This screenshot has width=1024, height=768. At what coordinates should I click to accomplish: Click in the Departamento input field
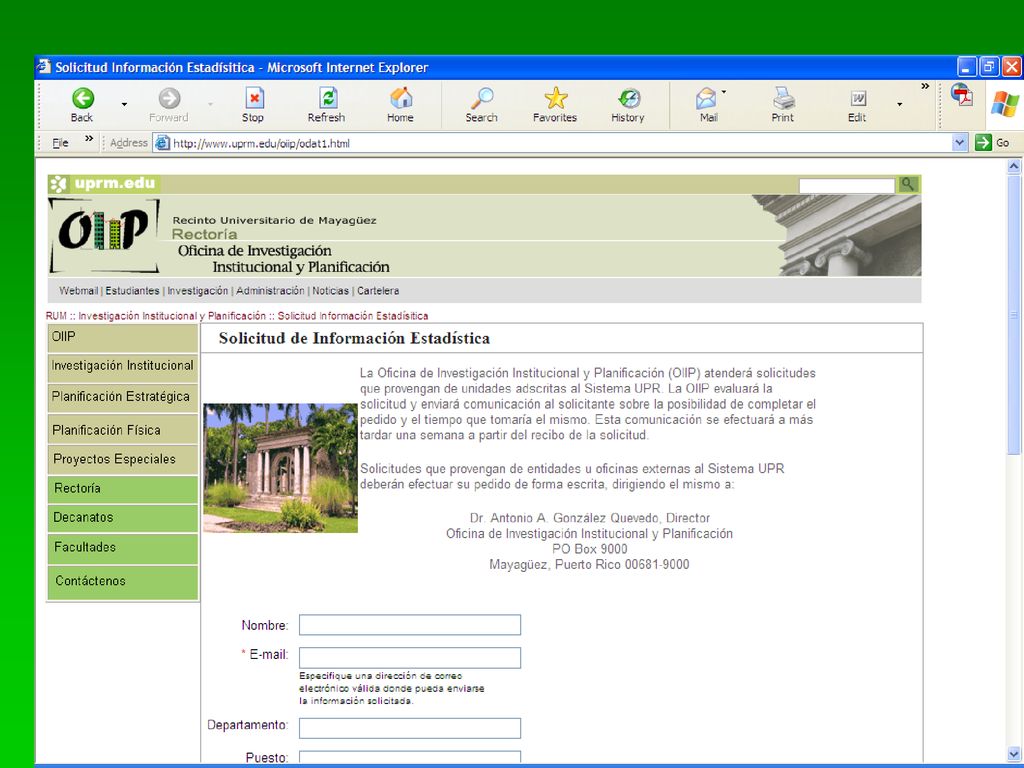[x=410, y=728]
